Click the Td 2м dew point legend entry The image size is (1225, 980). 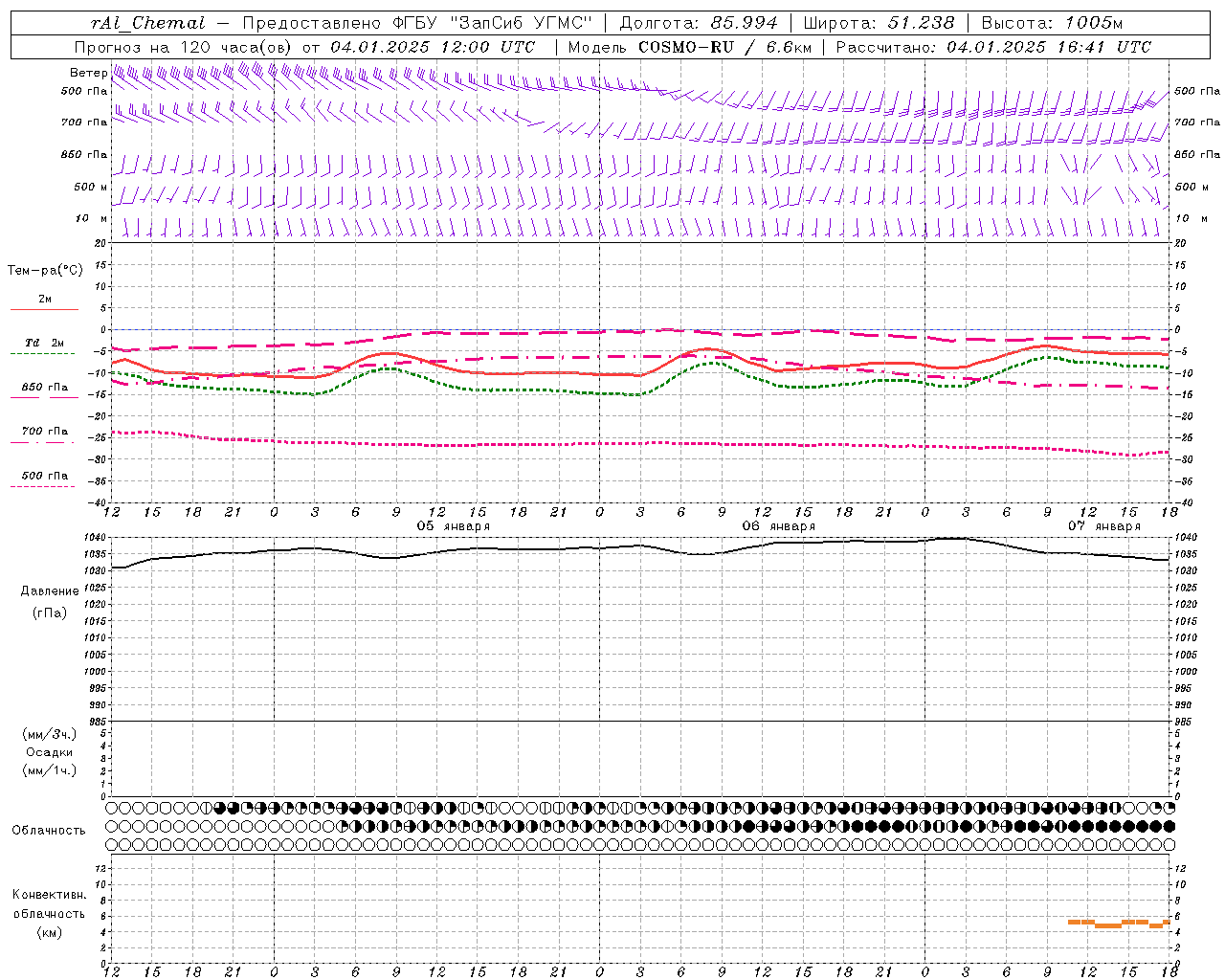[x=45, y=343]
